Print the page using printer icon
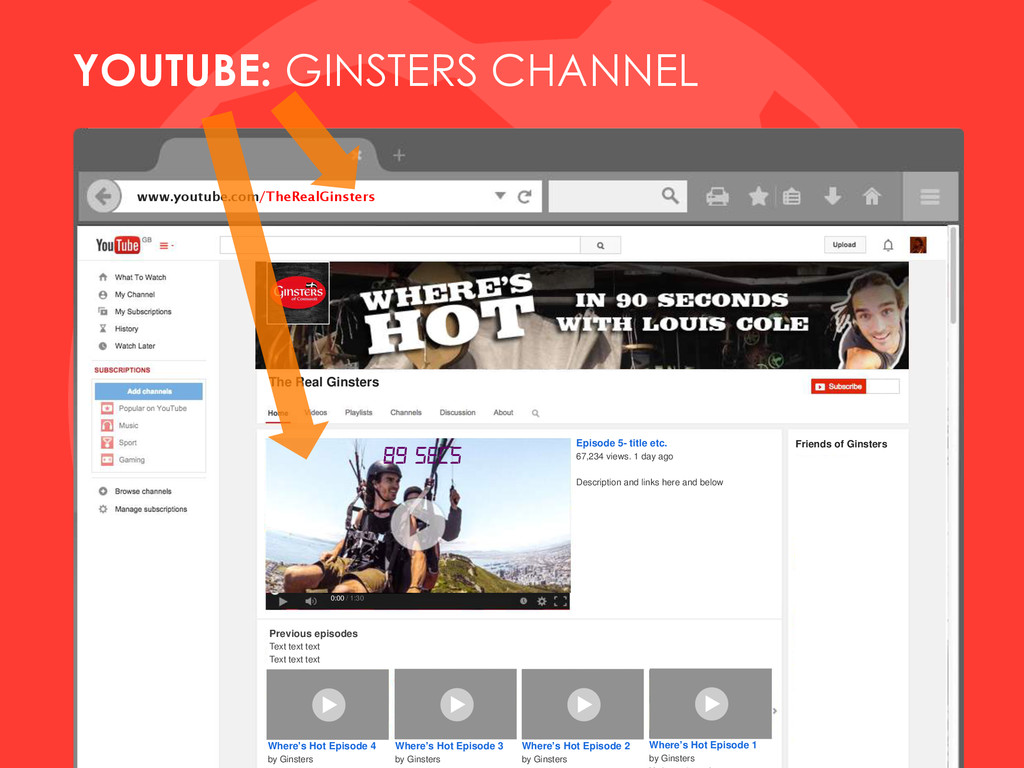The image size is (1024, 768). (x=717, y=197)
